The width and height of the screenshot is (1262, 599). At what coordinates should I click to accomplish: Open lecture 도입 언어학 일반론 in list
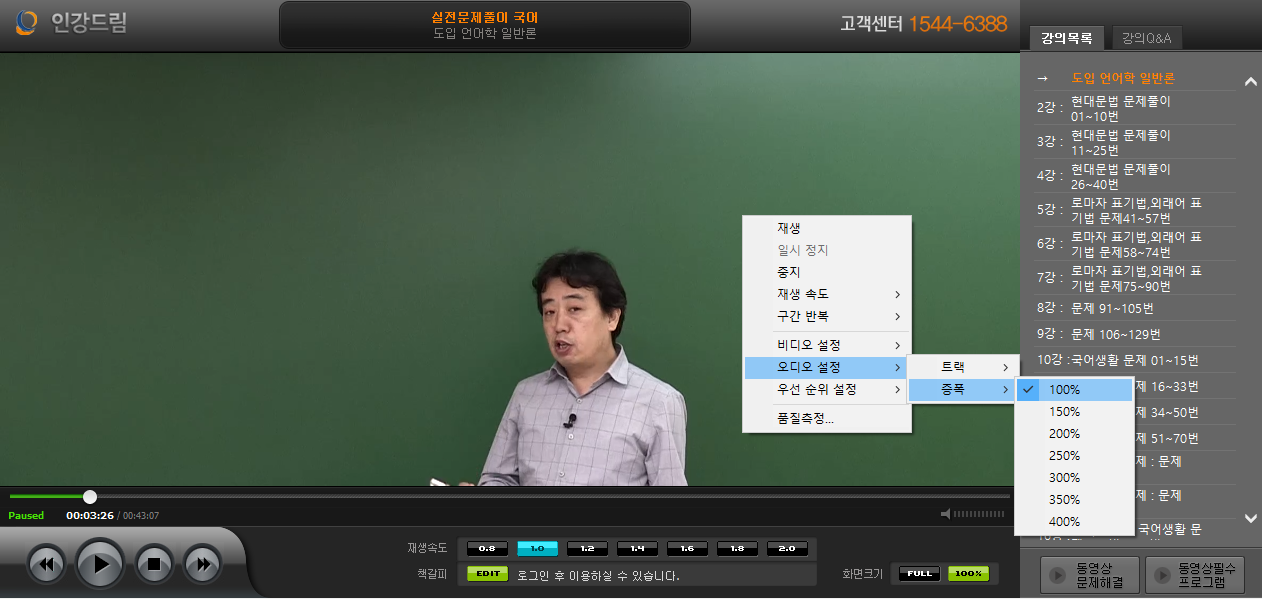pos(1122,78)
